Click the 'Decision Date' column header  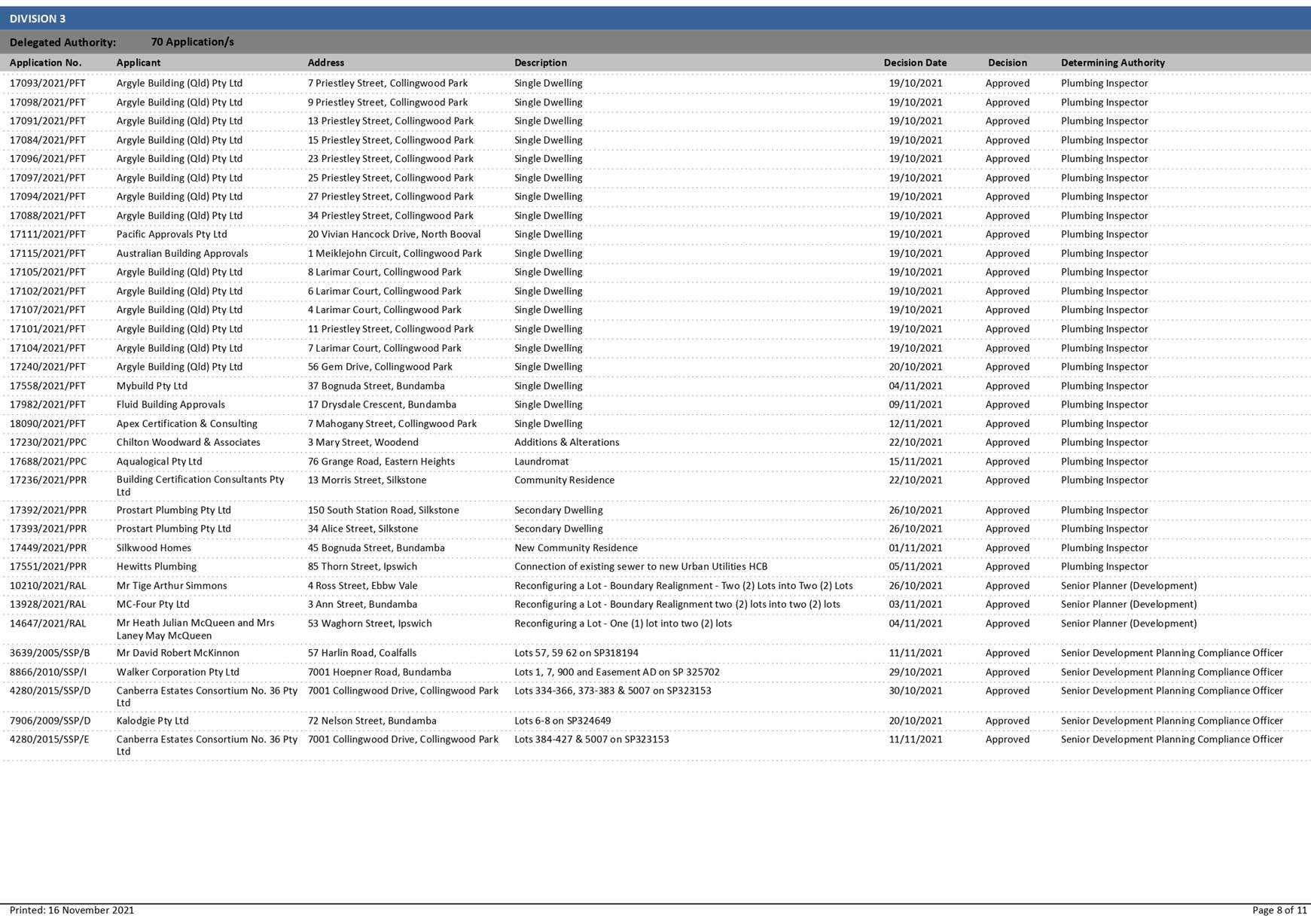click(915, 63)
